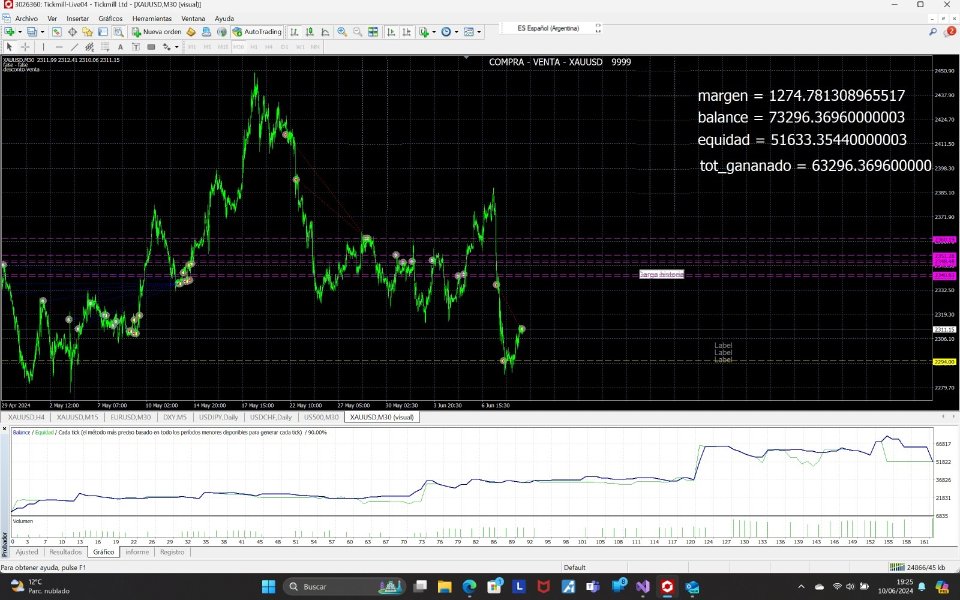Toggle chart shift from right edge
Viewport: 960px width, 600px height.
pos(406,31)
